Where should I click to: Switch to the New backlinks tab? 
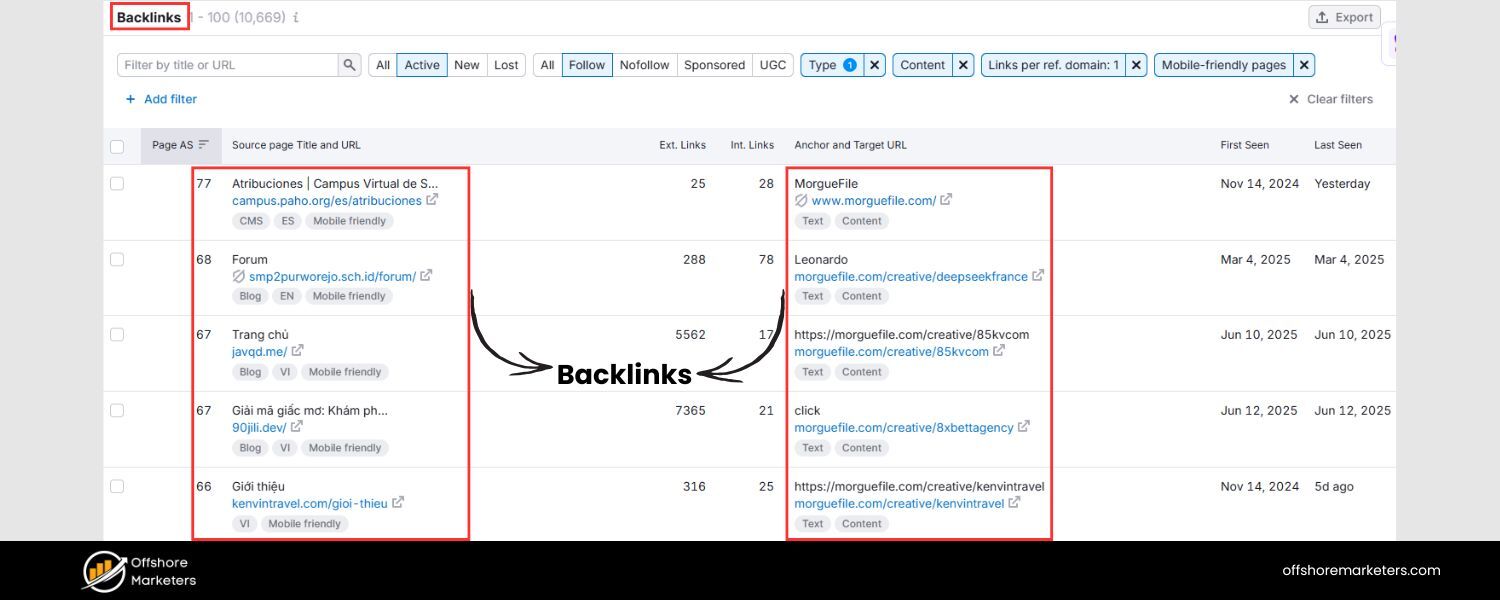coord(466,64)
